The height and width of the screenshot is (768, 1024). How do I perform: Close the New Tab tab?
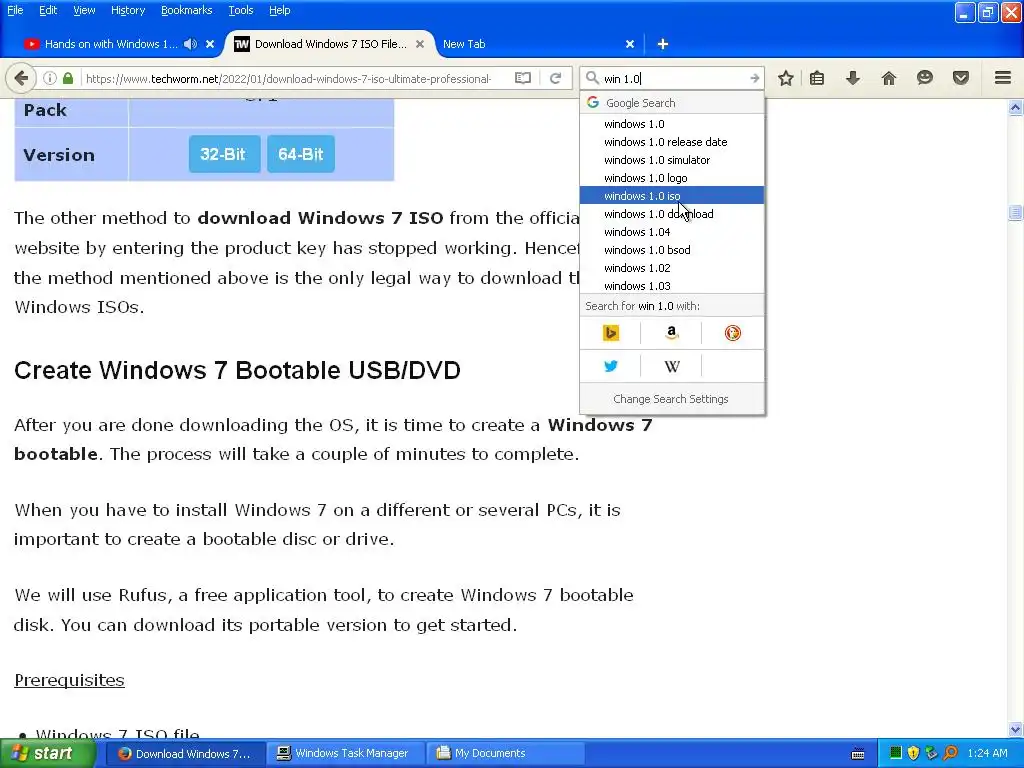click(630, 44)
